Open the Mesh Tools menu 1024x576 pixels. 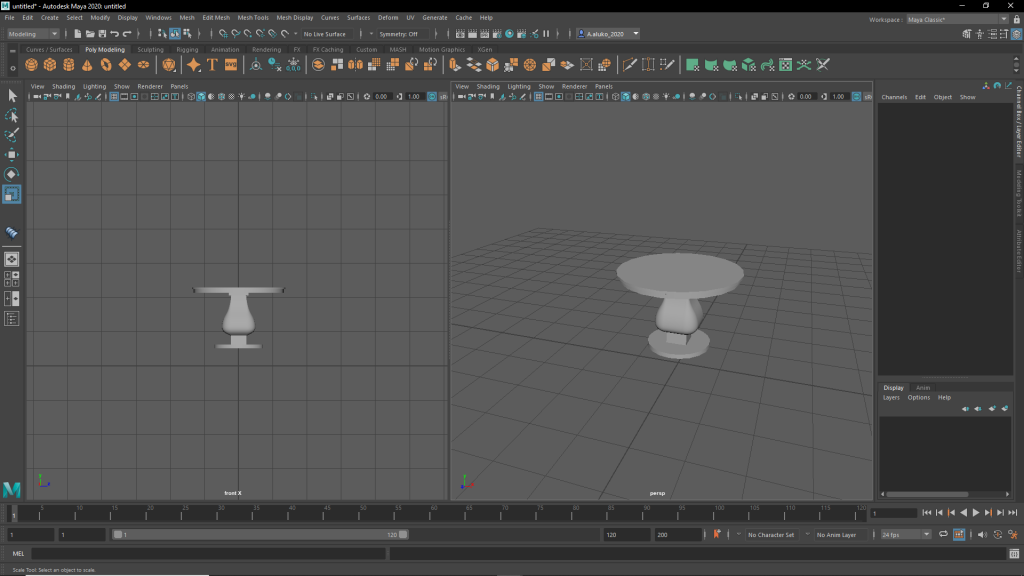(253, 18)
